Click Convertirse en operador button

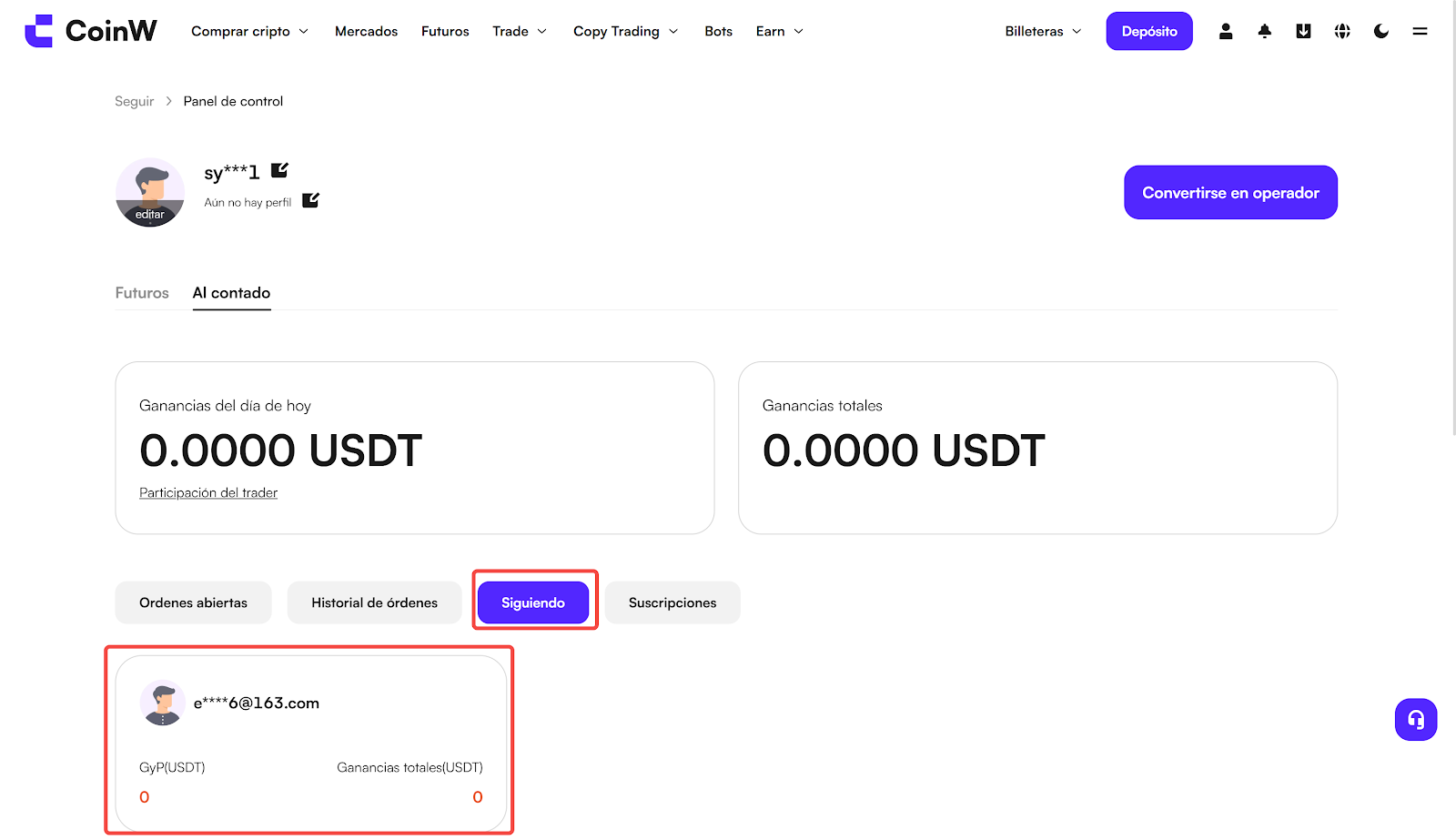tap(1230, 192)
